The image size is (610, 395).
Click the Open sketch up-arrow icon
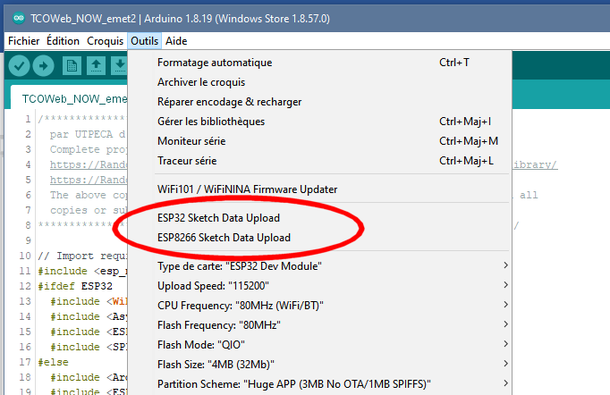(96, 66)
